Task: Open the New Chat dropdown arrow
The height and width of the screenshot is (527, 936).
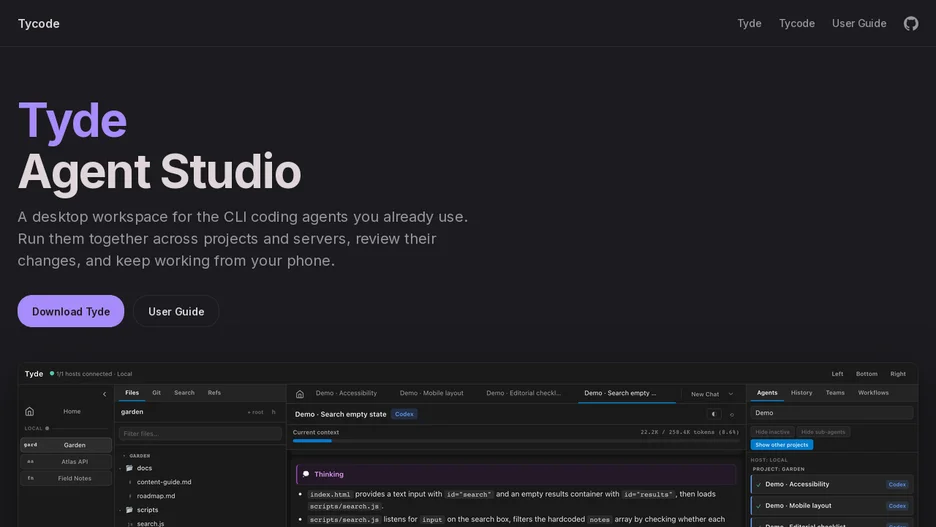Action: tap(731, 394)
